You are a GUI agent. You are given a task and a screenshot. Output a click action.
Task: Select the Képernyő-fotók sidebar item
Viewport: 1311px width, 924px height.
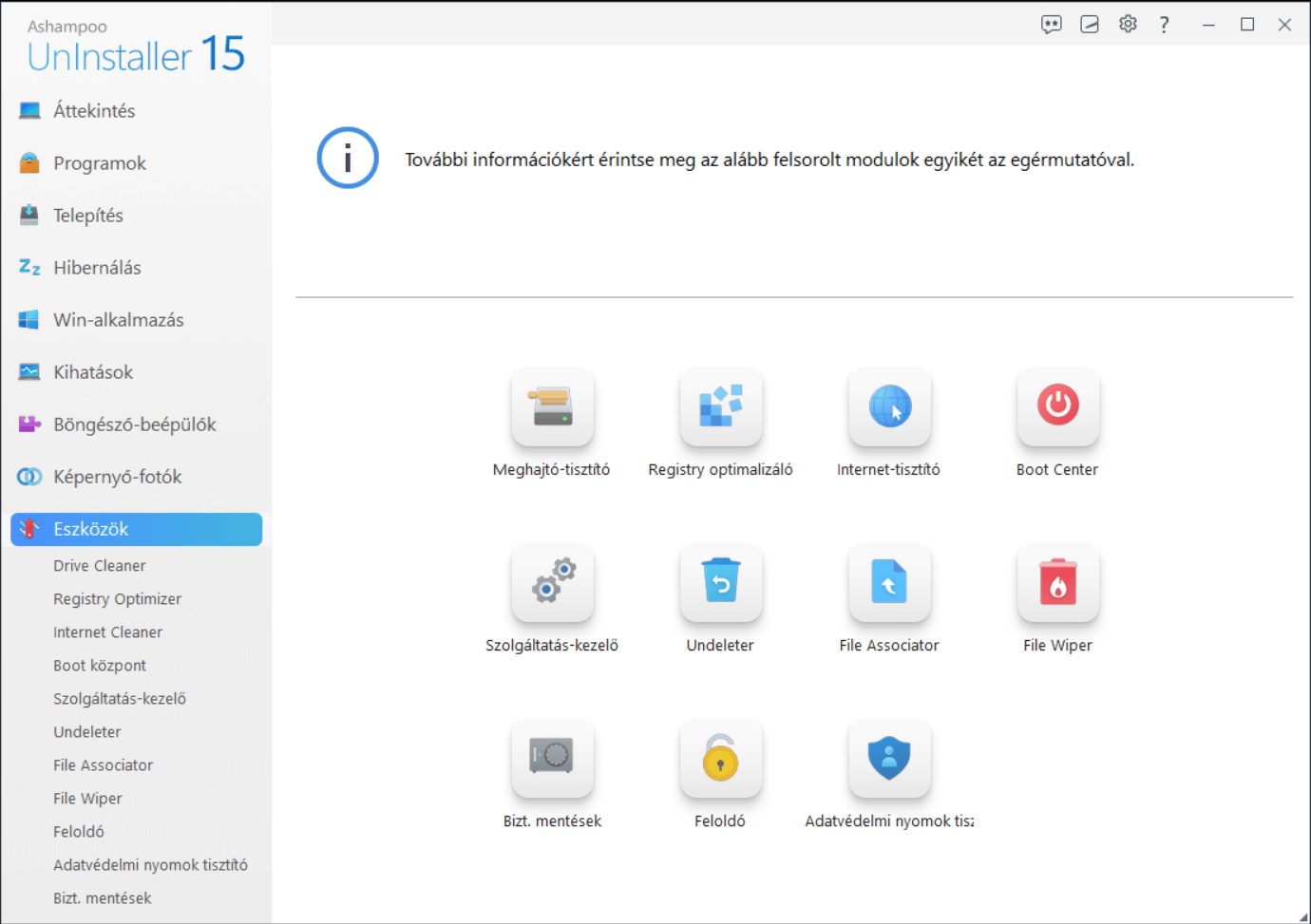pos(136,477)
